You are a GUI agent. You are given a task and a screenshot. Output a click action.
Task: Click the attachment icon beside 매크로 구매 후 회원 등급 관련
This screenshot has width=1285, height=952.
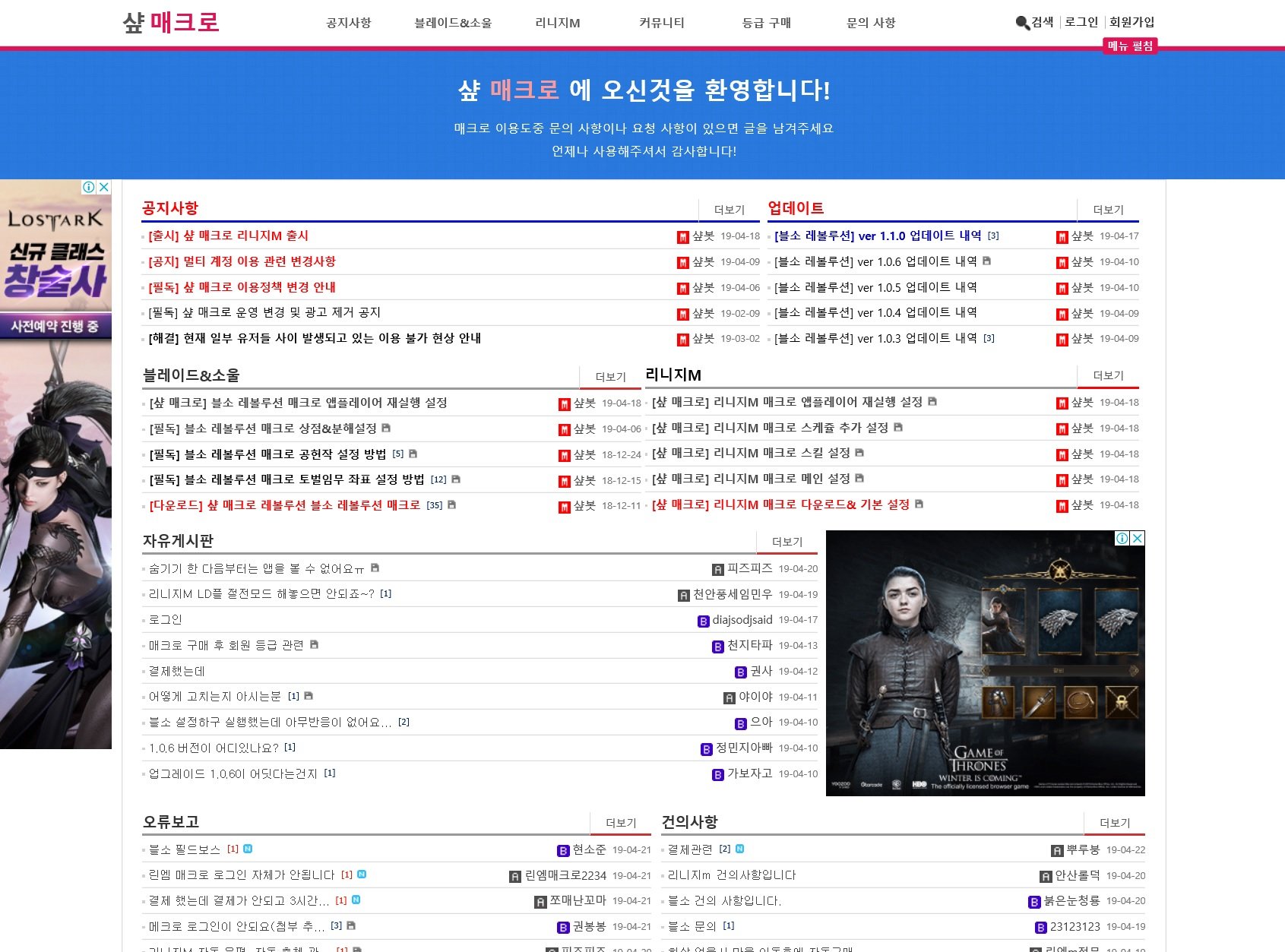click(x=314, y=644)
